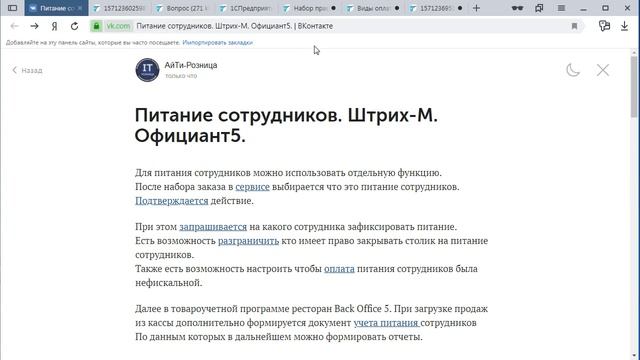Switch to the 15712360259 tab

point(119,8)
